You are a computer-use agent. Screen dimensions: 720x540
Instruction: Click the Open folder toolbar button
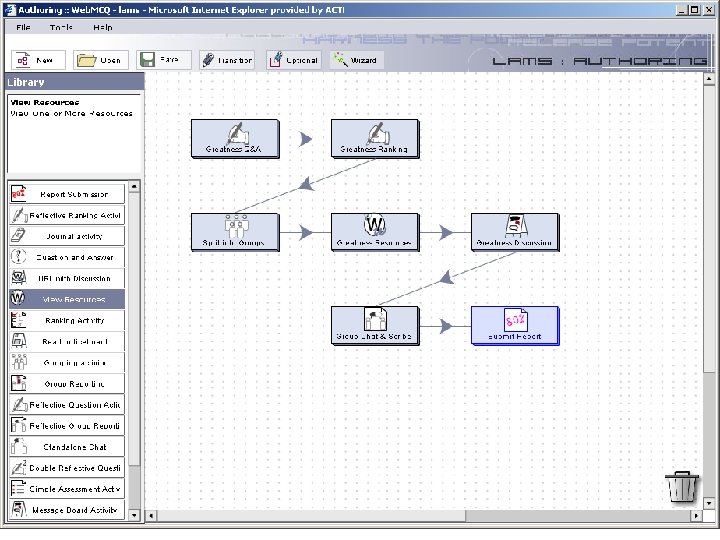[101, 60]
